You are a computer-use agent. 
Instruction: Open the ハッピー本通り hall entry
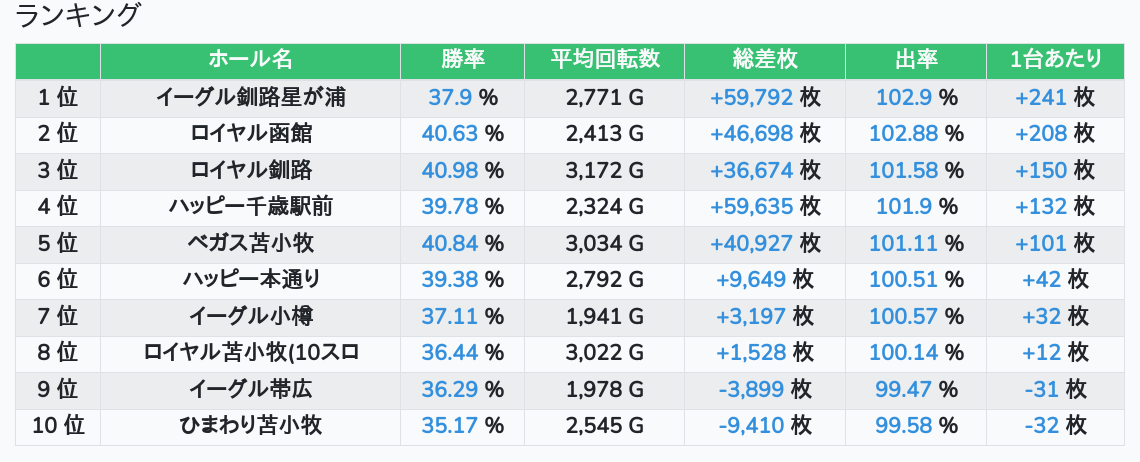[x=250, y=280]
